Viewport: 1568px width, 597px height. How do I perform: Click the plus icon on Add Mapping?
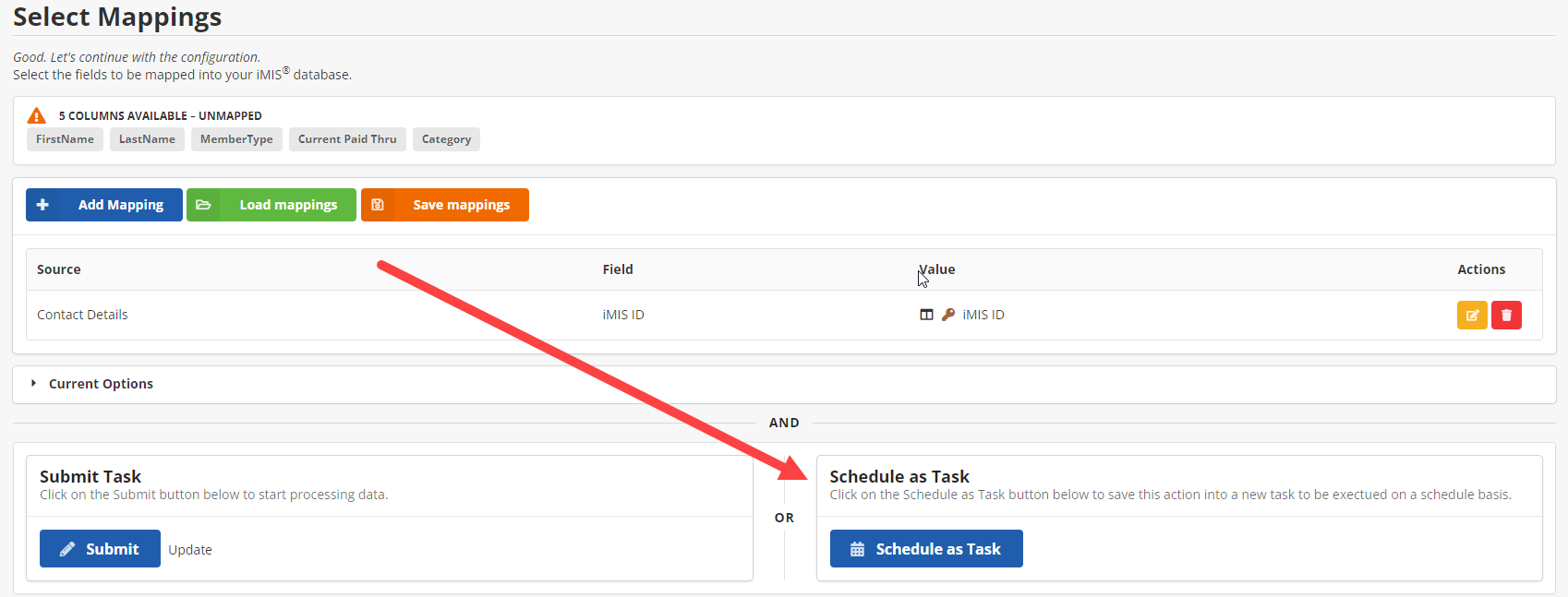pos(42,205)
